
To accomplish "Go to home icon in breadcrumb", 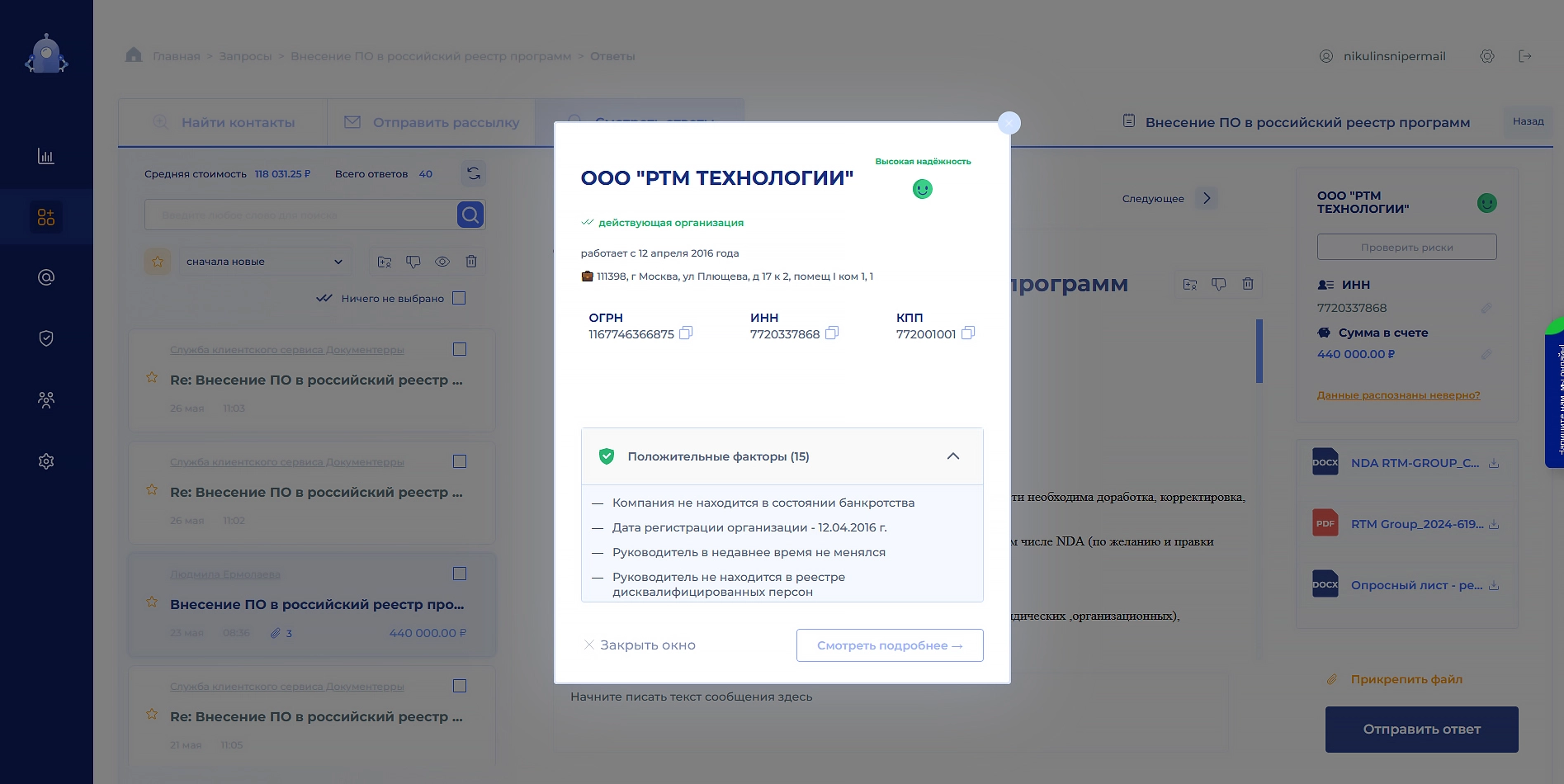I will 134,54.
